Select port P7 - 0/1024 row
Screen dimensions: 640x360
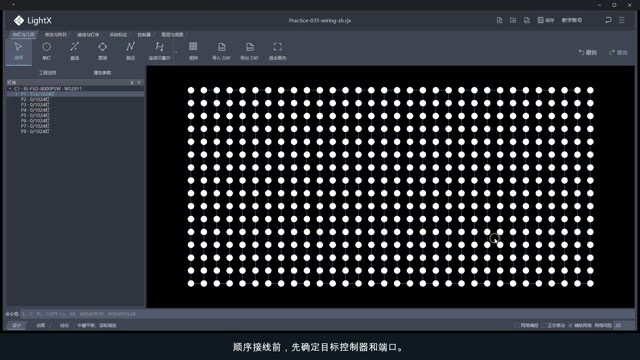(x=76, y=126)
